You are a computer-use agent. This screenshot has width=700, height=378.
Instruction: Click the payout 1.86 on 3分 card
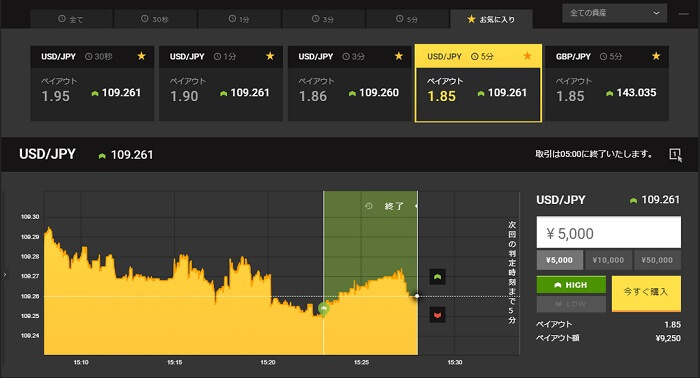click(x=313, y=96)
